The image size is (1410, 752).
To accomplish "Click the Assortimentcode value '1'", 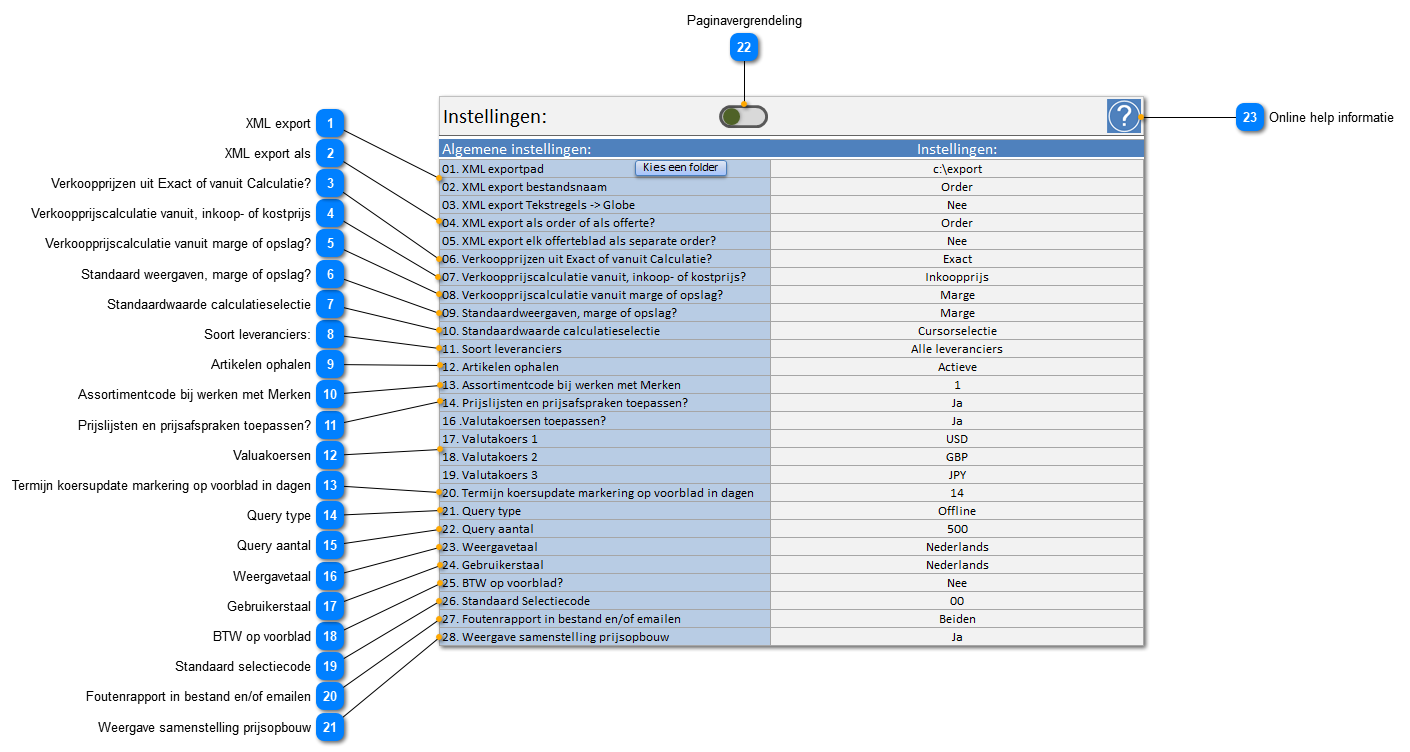I will [957, 385].
